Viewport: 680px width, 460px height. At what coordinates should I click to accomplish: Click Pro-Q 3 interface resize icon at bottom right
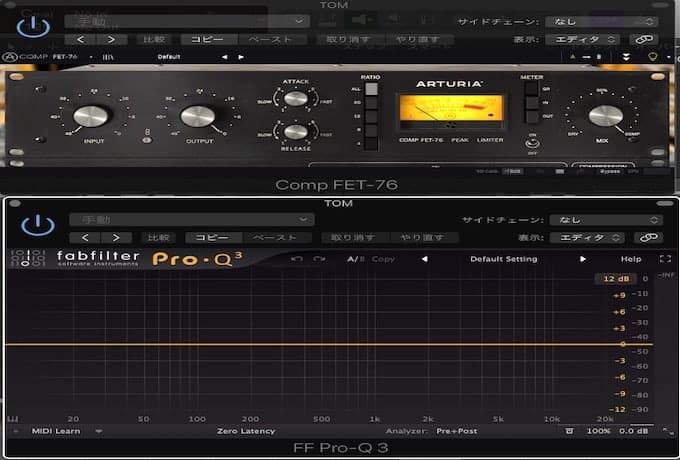(x=666, y=431)
